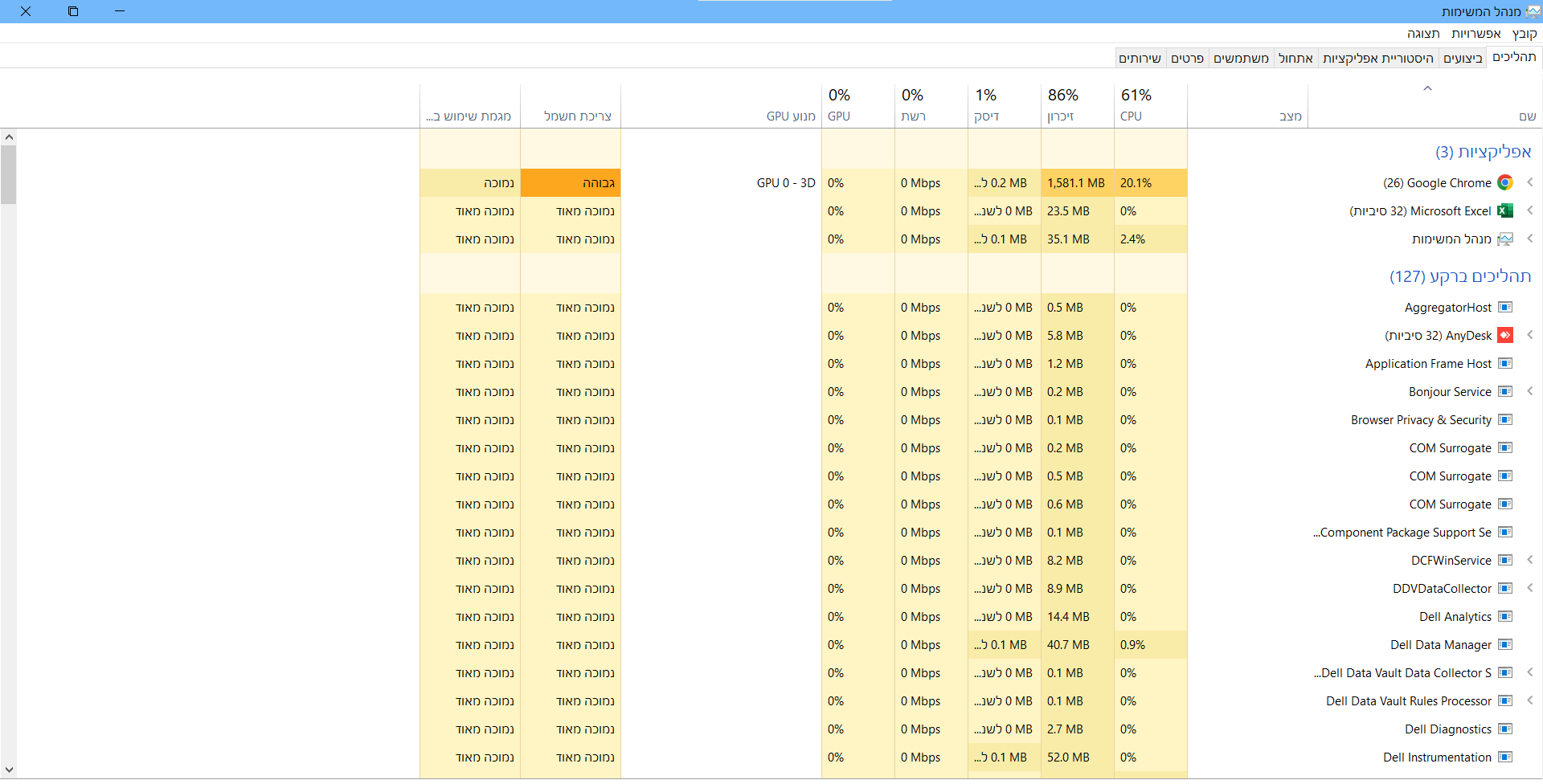Open the תצוגה (View) menu
1543x784 pixels.
[1423, 34]
